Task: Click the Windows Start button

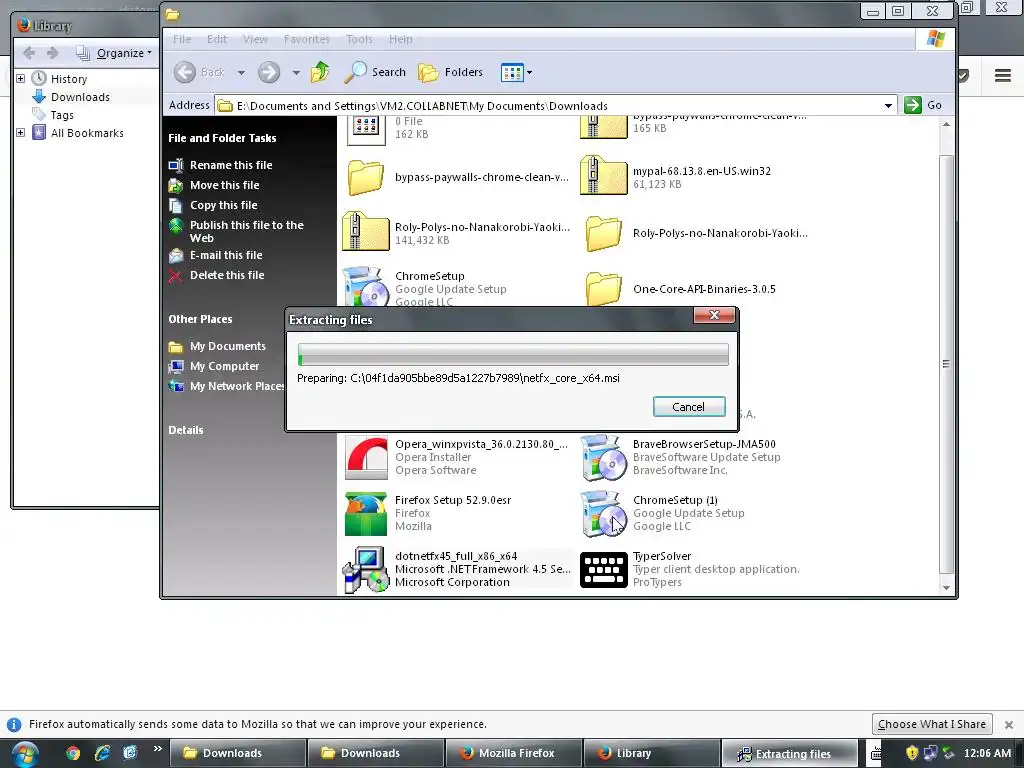Action: (x=24, y=754)
